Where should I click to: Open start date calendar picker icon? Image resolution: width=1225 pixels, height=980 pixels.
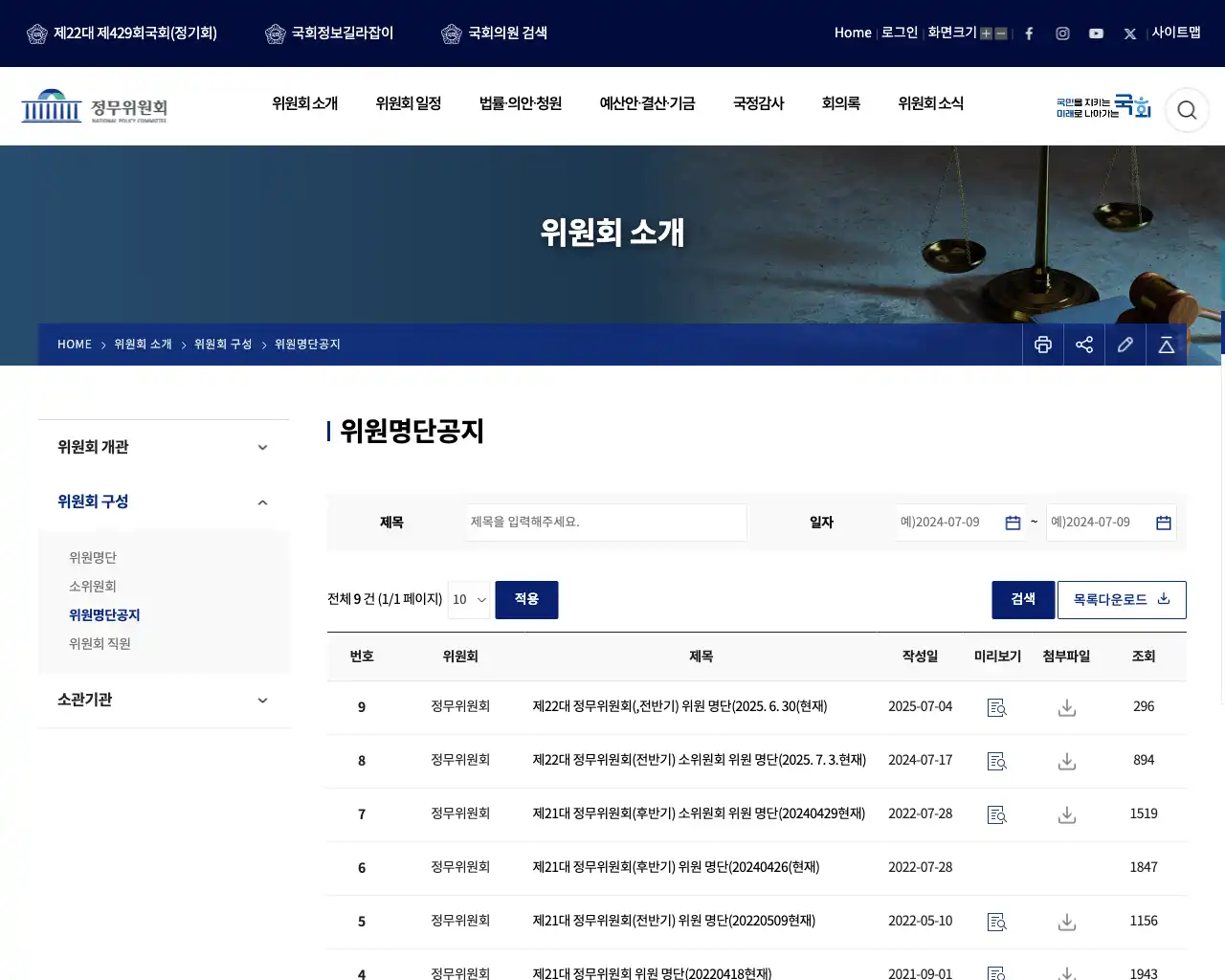1013,523
